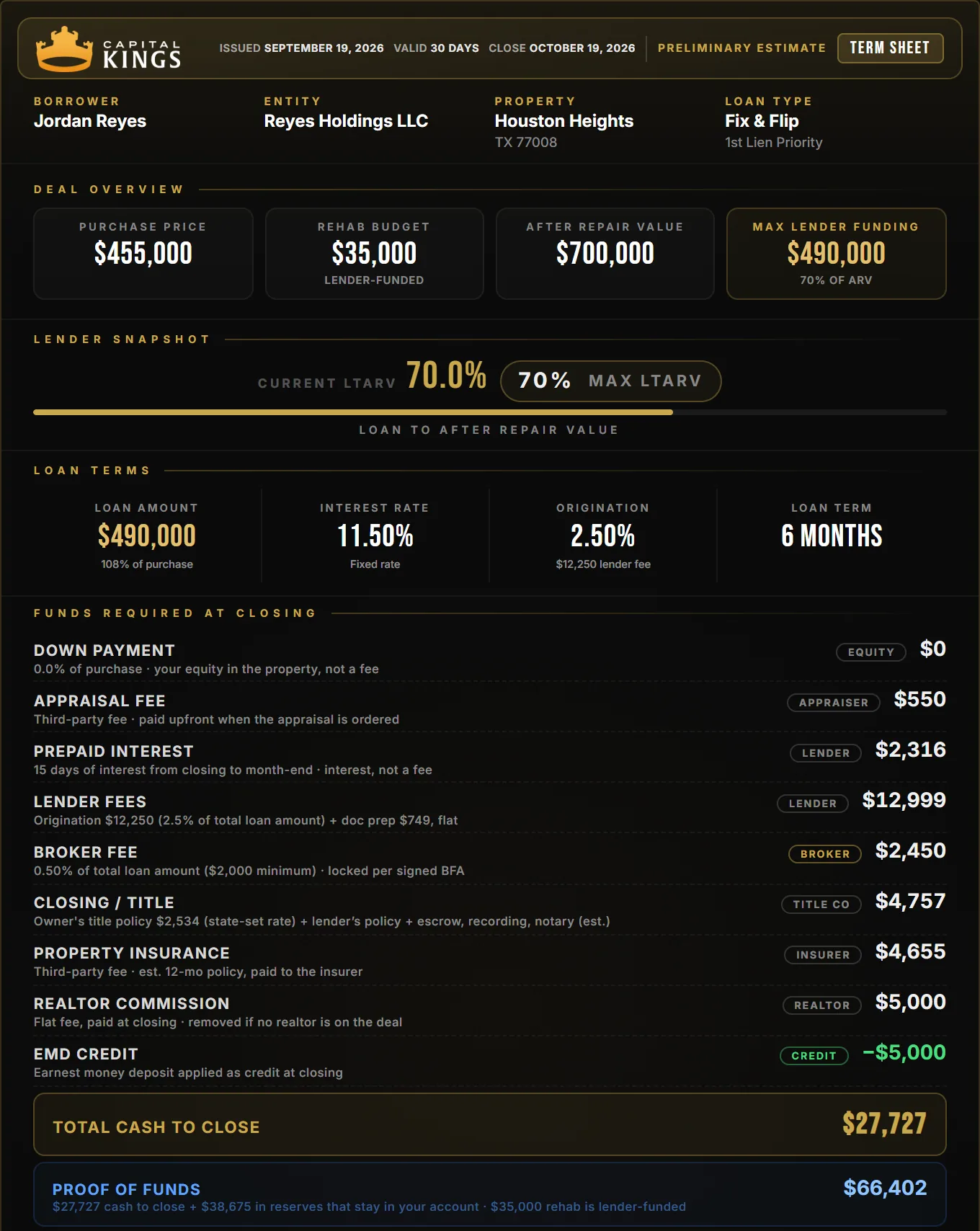Click the DOWN PAYMENT row title
Screen dimensions: 980x1231
click(104, 651)
